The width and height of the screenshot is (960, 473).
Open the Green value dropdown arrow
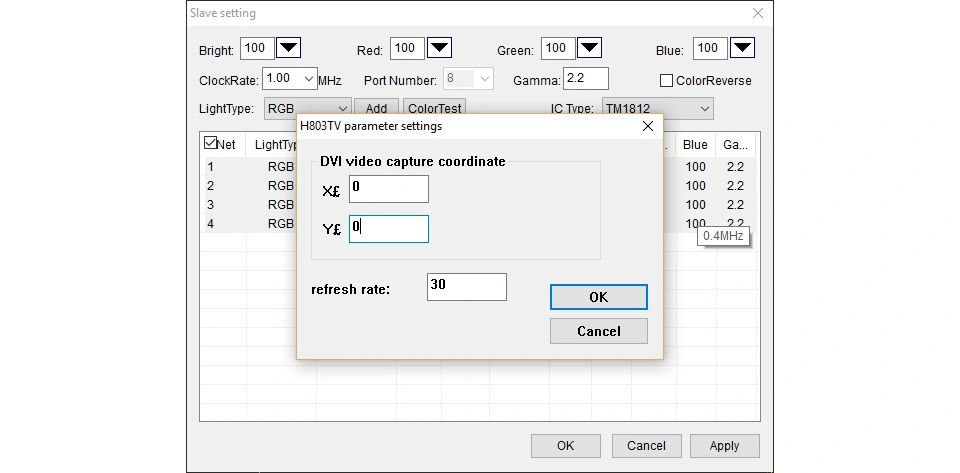tap(590, 48)
